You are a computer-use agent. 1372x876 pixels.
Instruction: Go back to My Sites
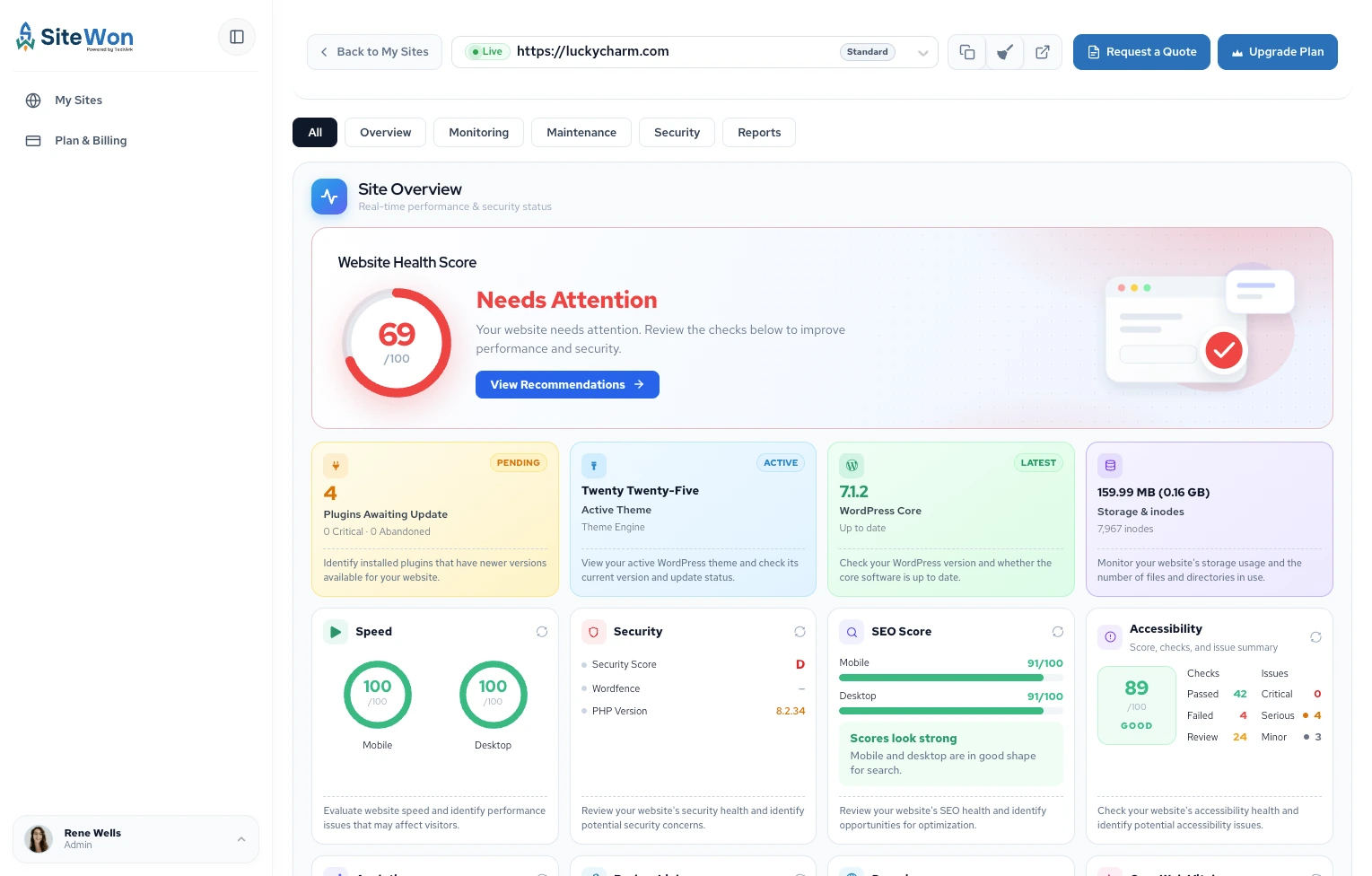pos(374,52)
